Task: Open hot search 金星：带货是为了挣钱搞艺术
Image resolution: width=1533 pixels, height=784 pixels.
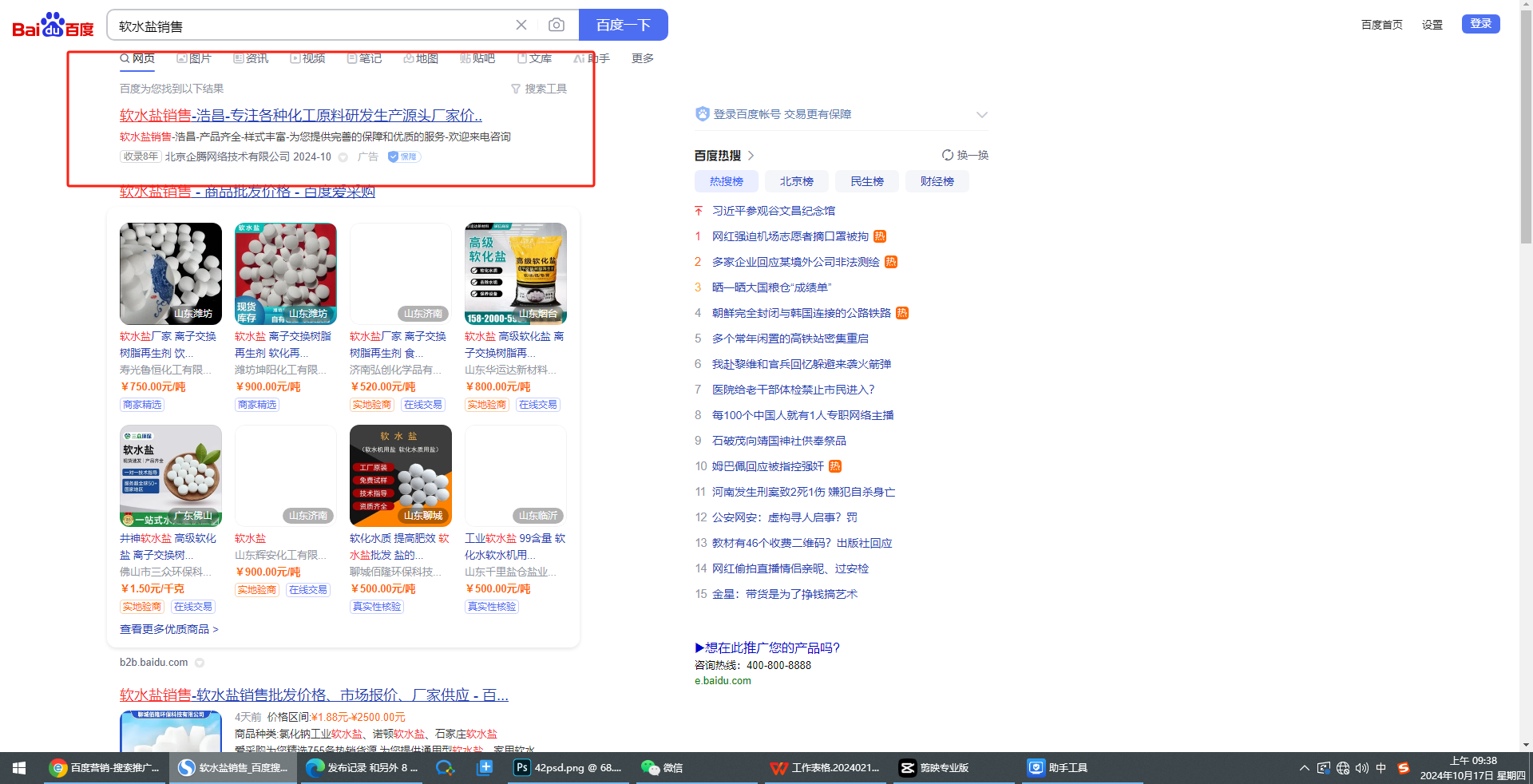Action: (x=785, y=594)
